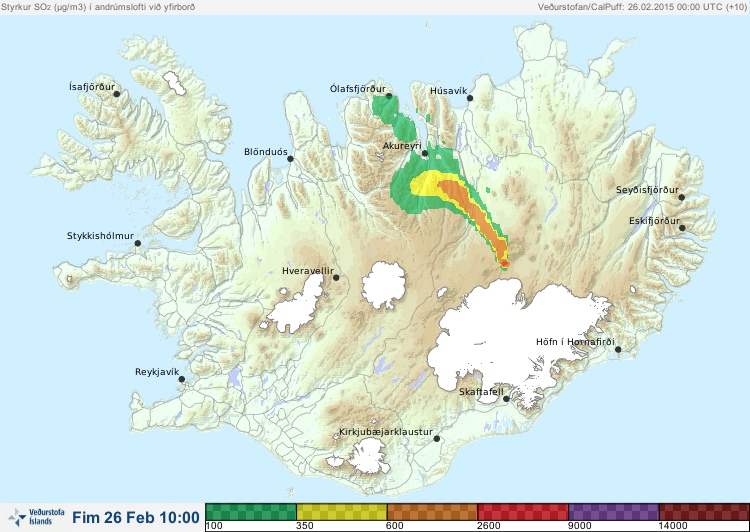
Task: Select the dark red 14000 legend swatch
Action: click(x=704, y=512)
